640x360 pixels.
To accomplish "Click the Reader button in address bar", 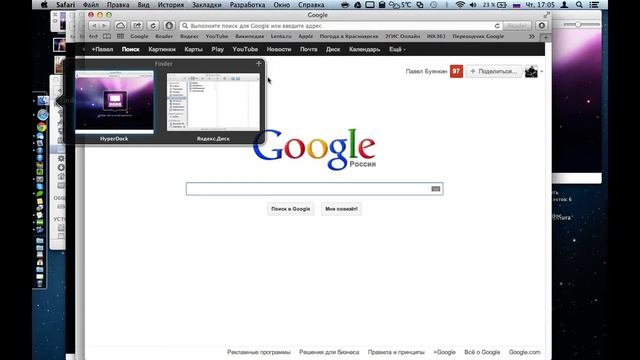I will [x=517, y=25].
